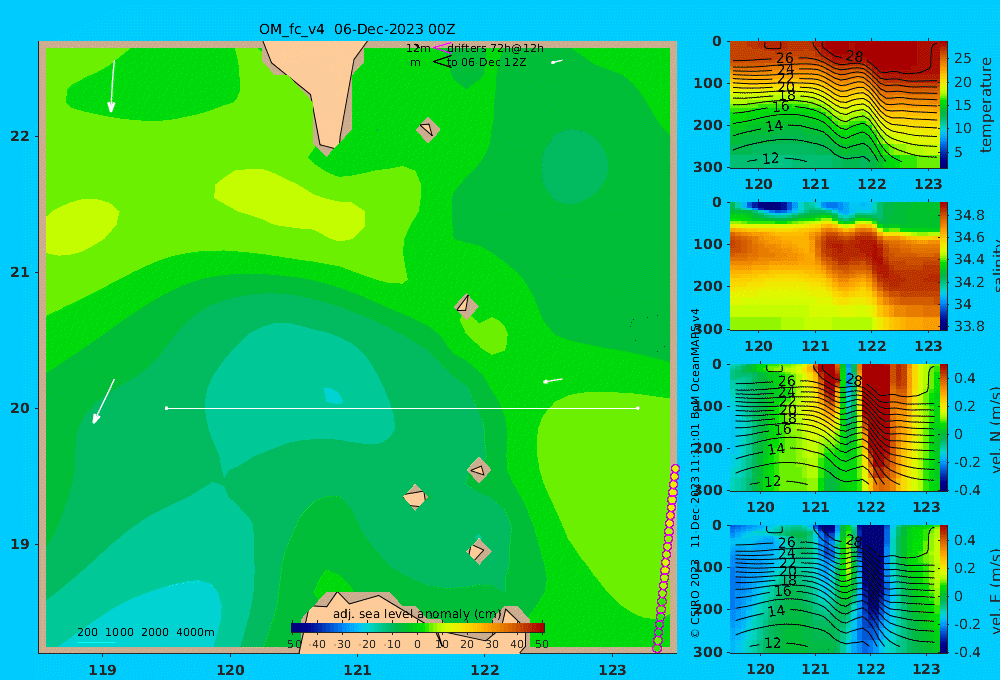Click the vel. E colorbar
The height and width of the screenshot is (680, 1000).
944,589
